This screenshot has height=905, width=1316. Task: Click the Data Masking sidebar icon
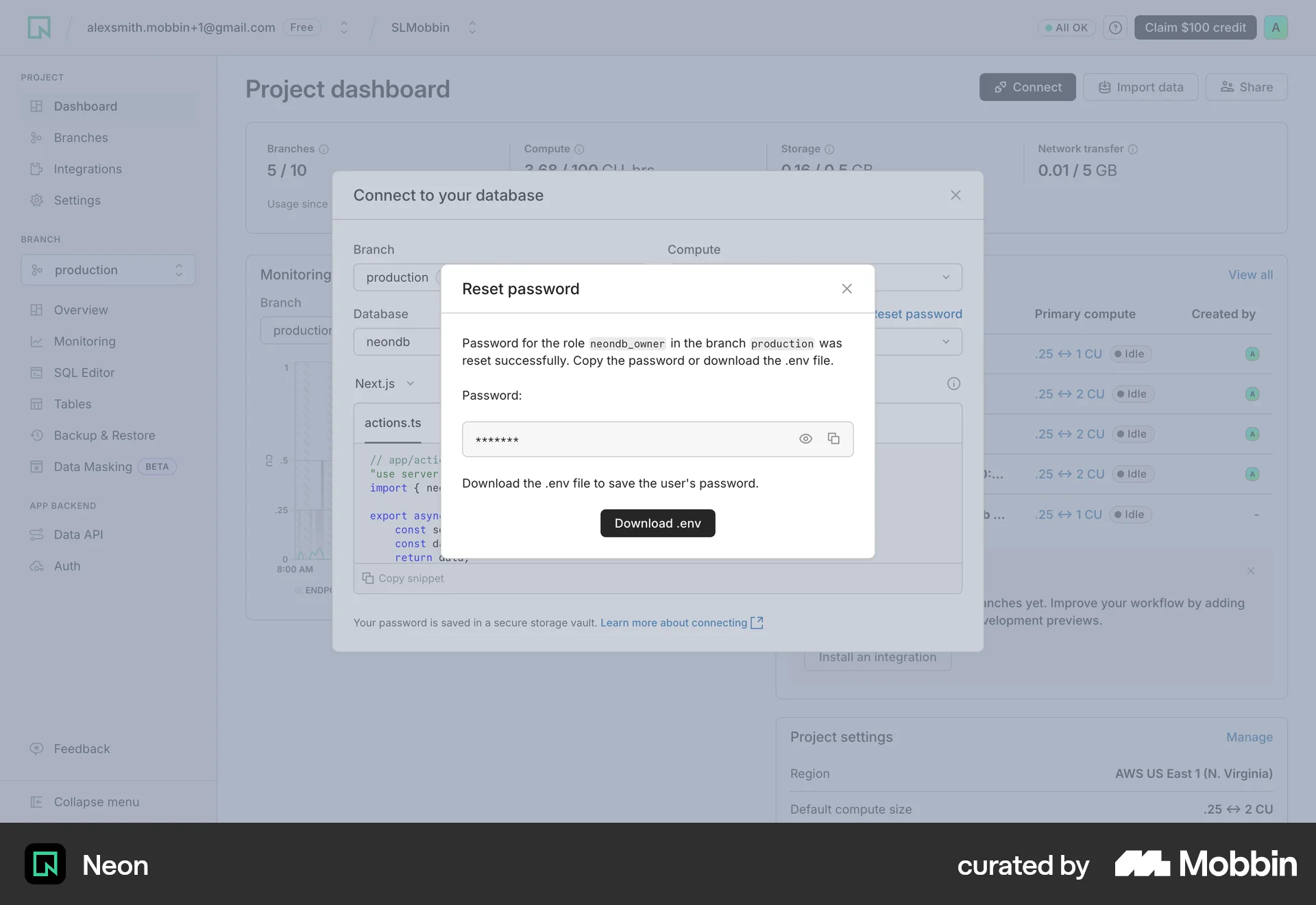pyautogui.click(x=36, y=467)
